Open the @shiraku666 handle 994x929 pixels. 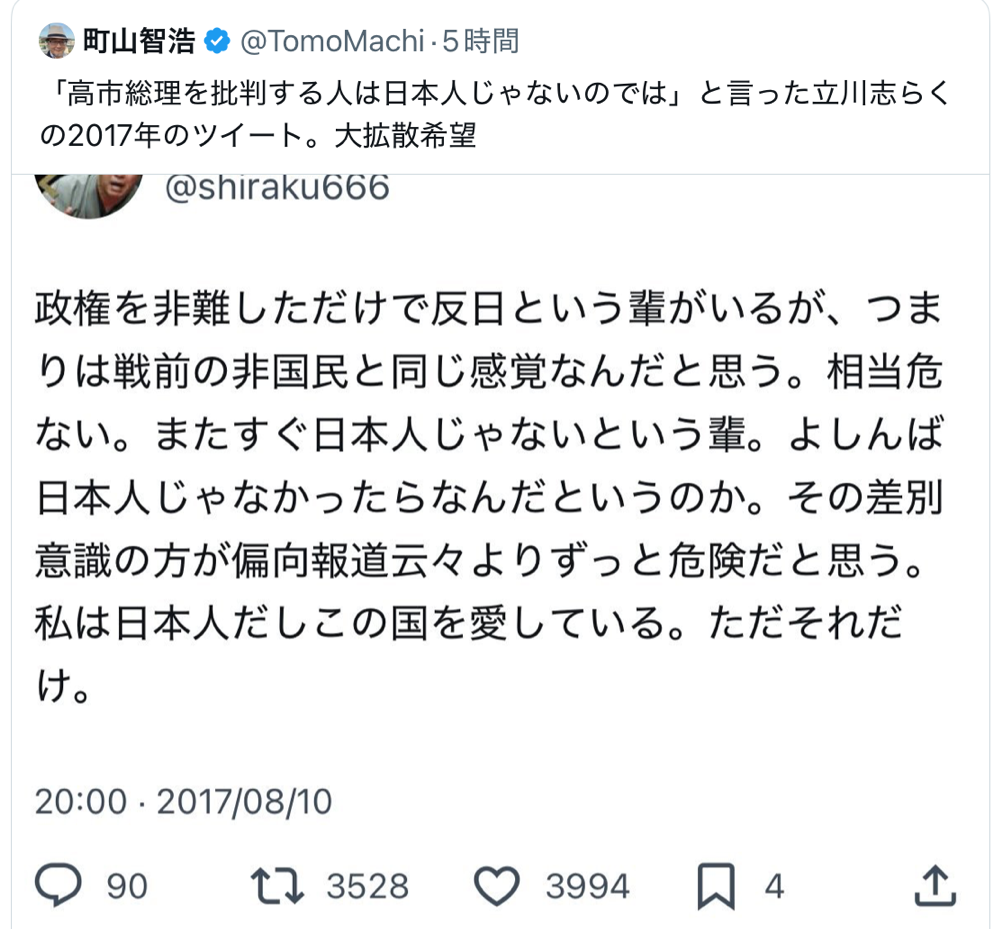coord(275,186)
